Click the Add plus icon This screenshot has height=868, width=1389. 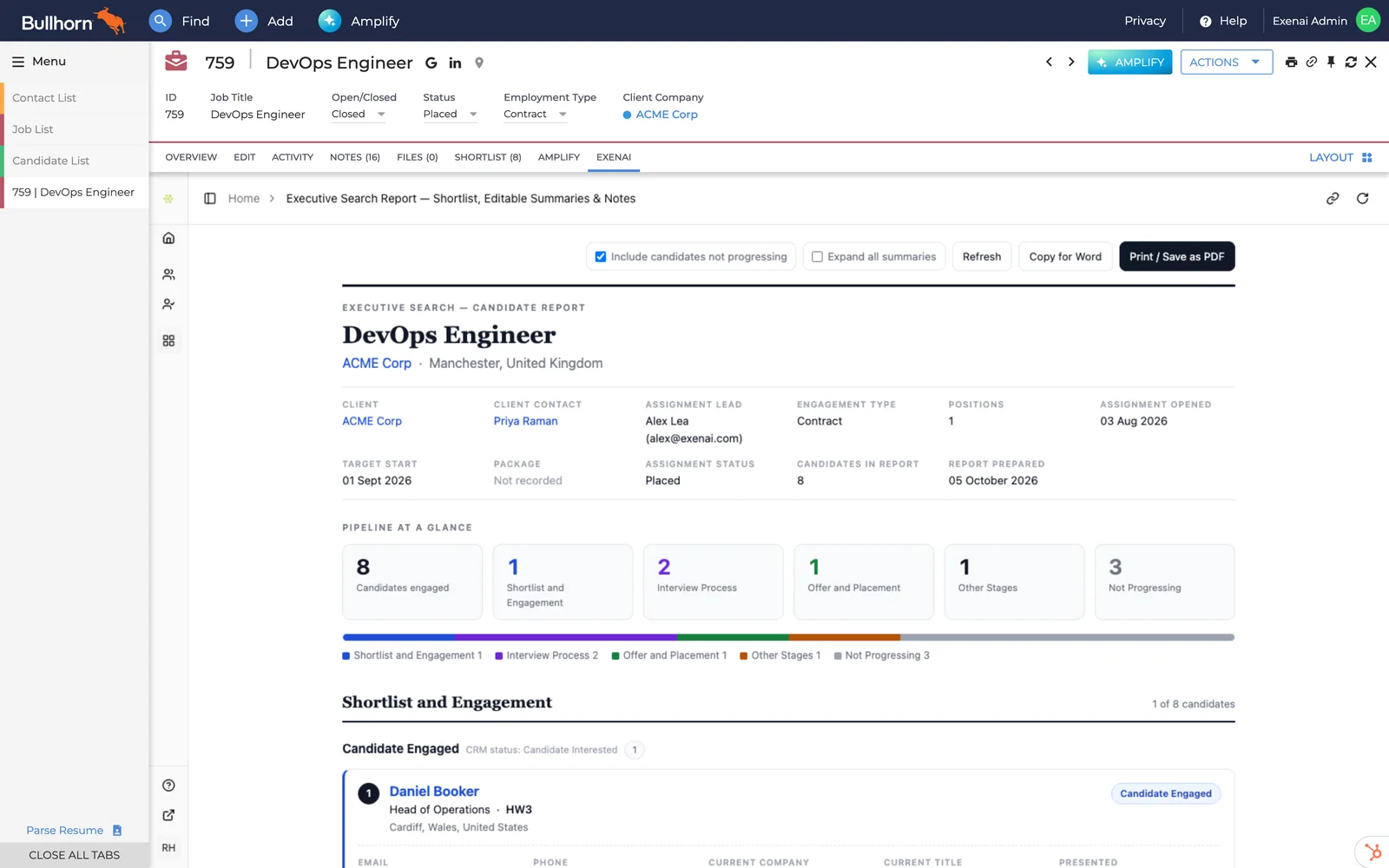tap(247, 21)
